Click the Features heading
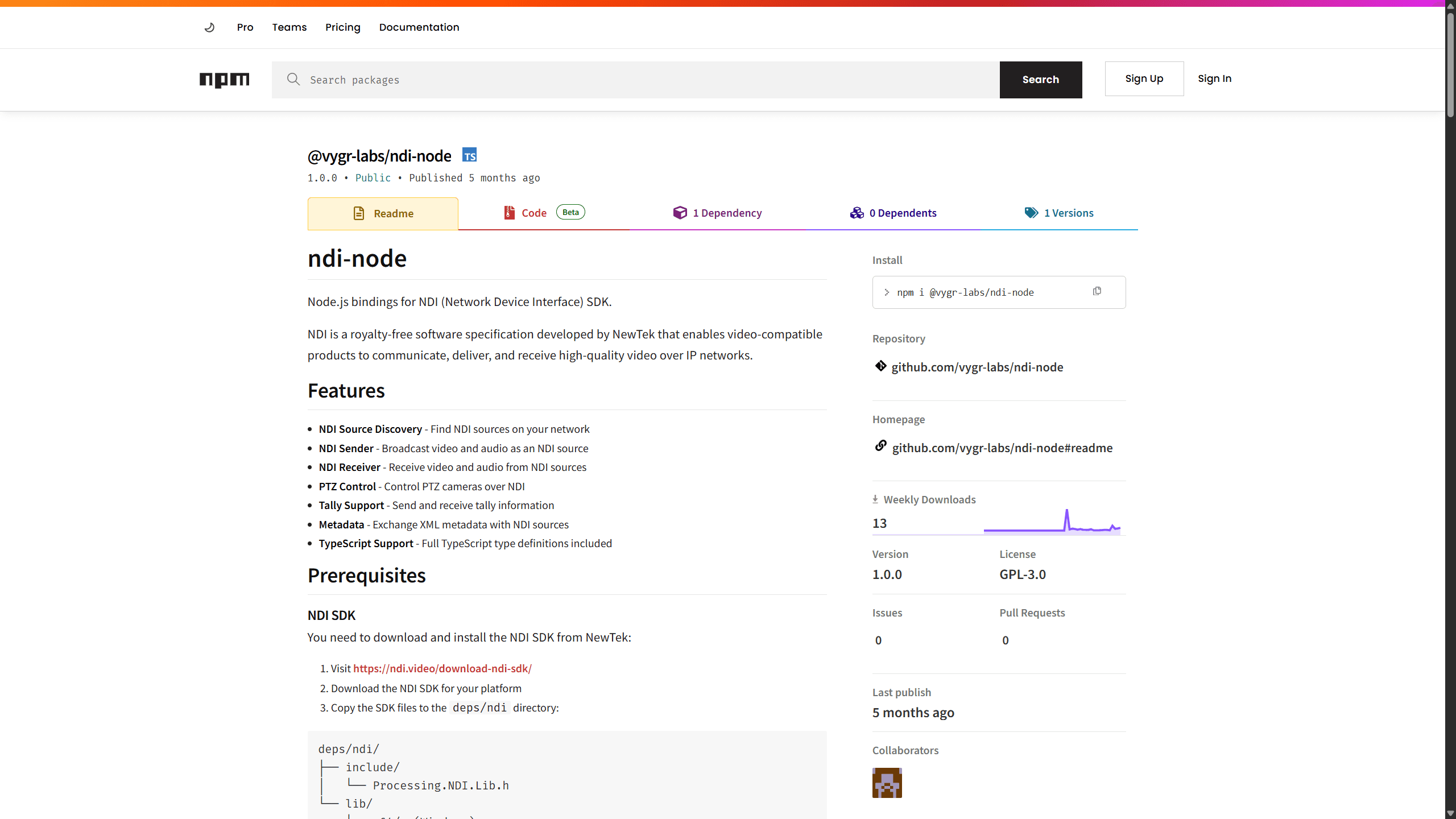The image size is (1456, 819). (346, 391)
